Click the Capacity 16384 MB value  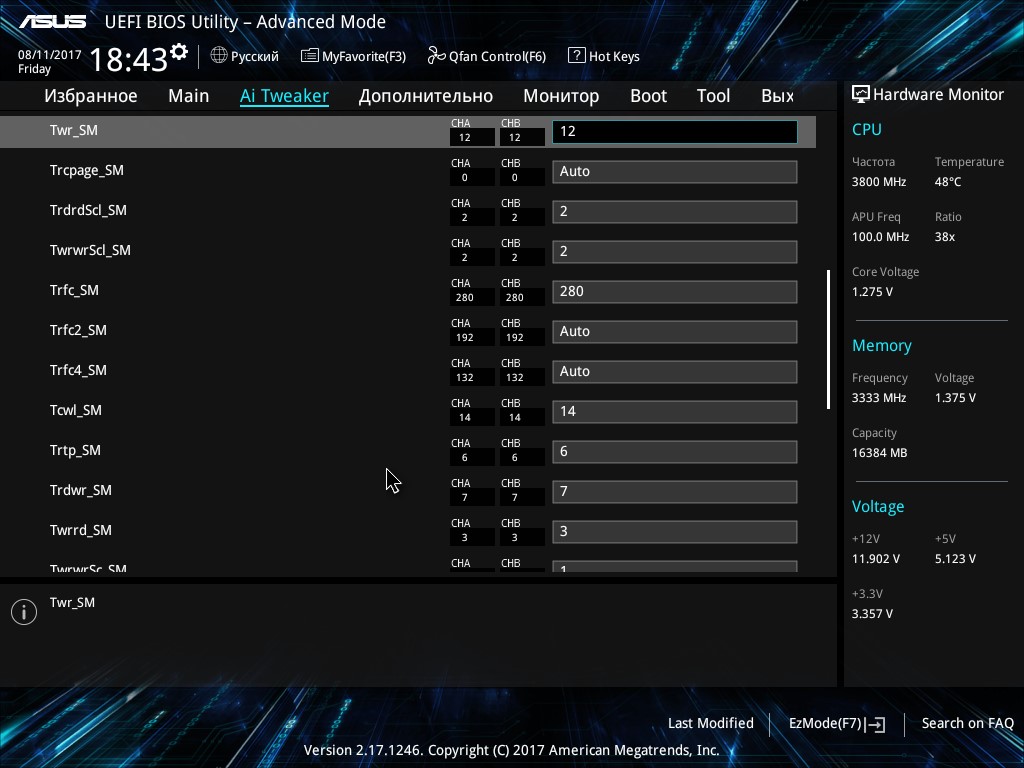point(880,453)
